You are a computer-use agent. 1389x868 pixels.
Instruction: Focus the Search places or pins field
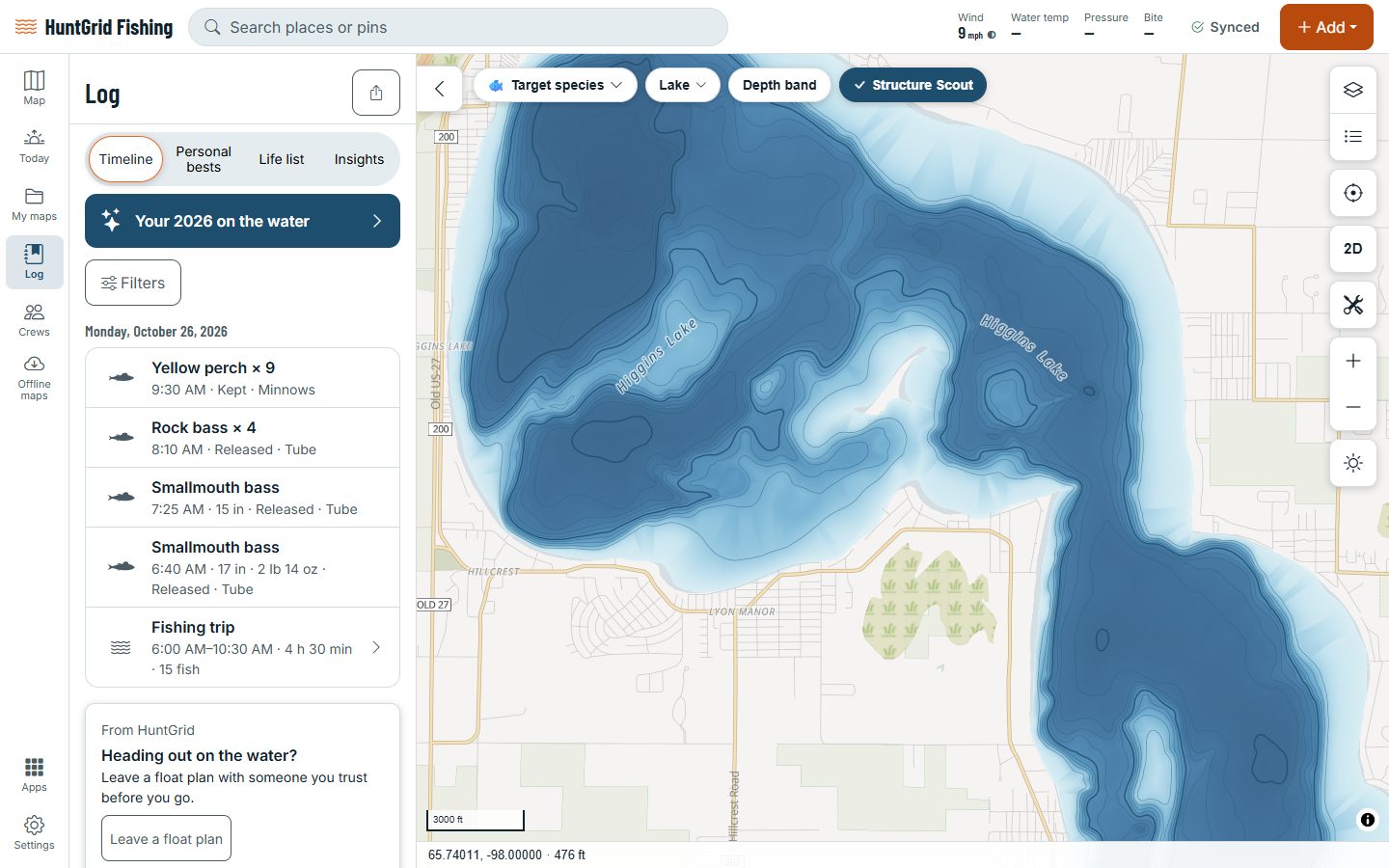coord(458,27)
